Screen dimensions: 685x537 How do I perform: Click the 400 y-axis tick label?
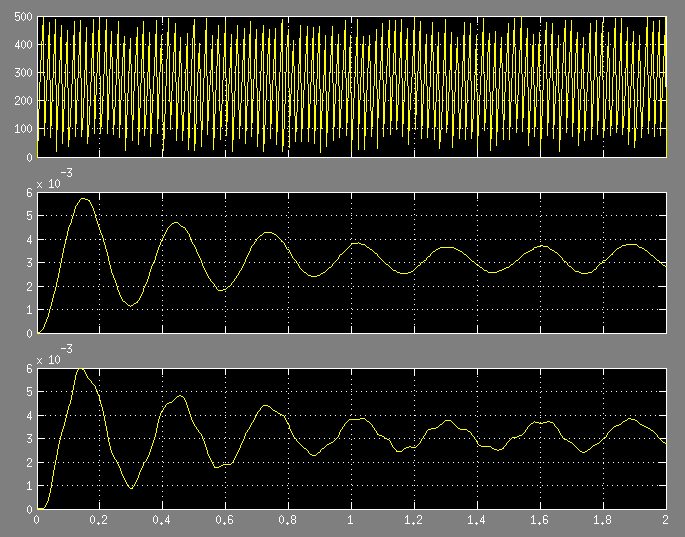23,45
